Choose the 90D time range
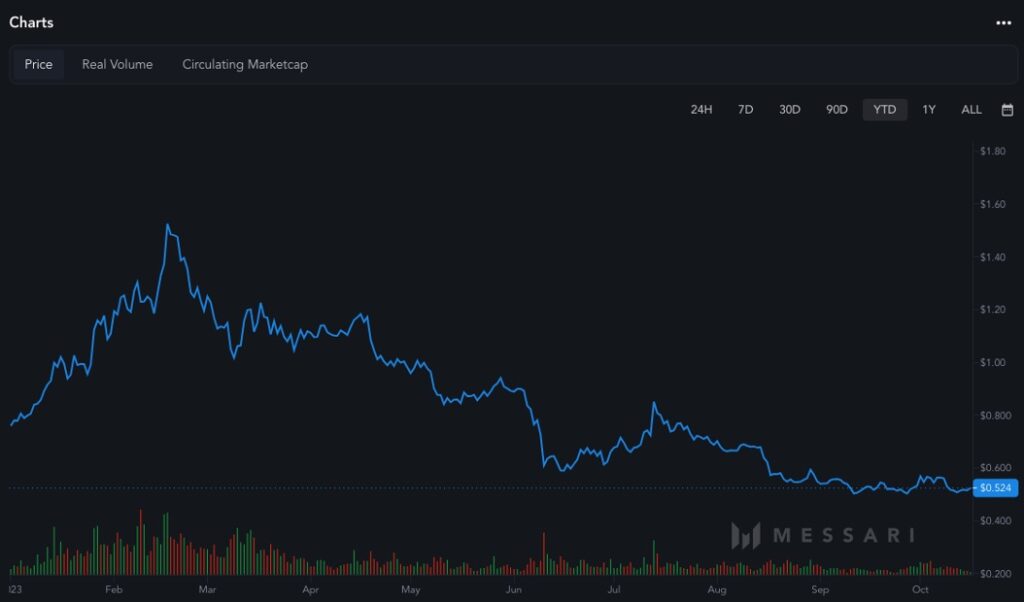Viewport: 1024px width, 602px height. (x=836, y=110)
